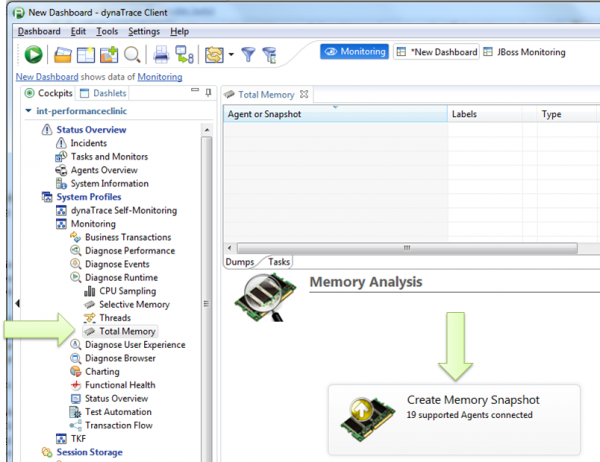
Task: Switch to the Dumps tab
Action: [x=240, y=262]
